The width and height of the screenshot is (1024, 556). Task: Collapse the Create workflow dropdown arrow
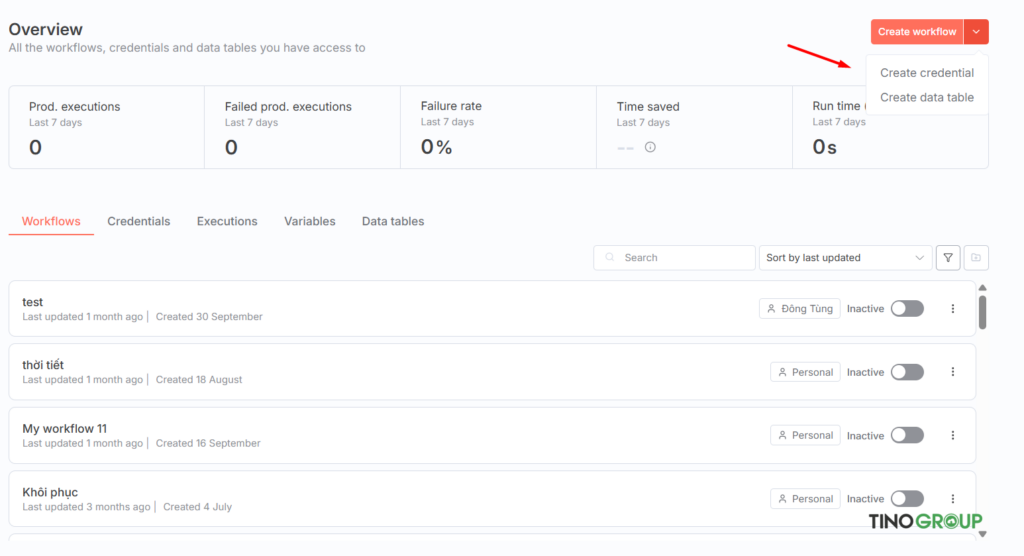coord(976,32)
